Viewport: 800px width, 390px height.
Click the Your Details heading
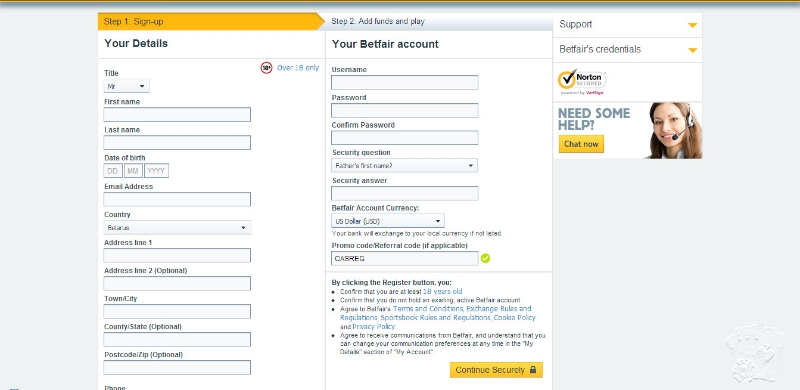click(x=136, y=43)
